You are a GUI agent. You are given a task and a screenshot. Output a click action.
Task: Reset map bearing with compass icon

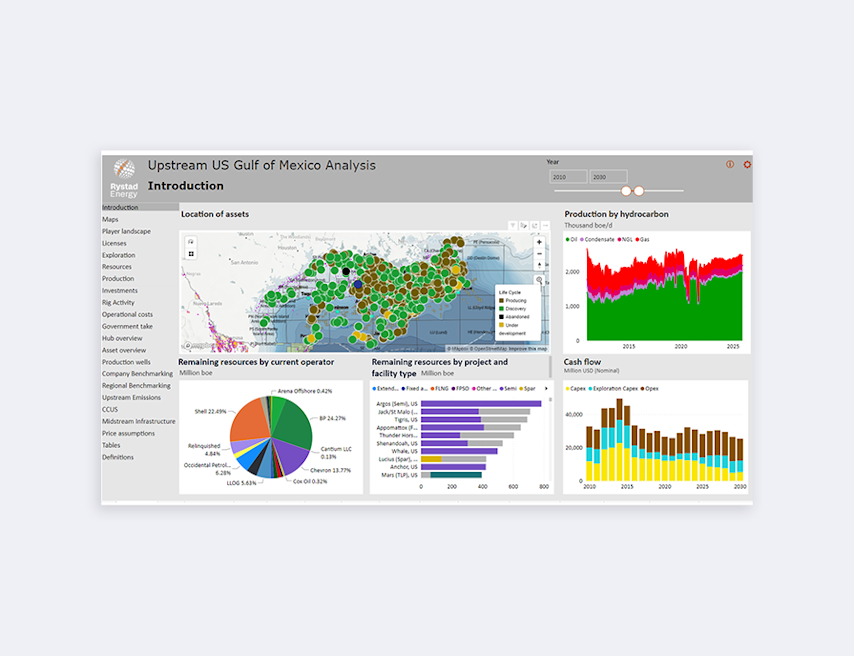point(539,265)
